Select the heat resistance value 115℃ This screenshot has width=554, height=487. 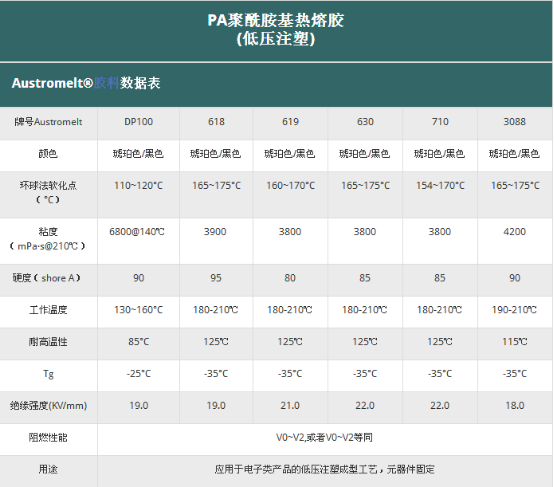[515, 342]
